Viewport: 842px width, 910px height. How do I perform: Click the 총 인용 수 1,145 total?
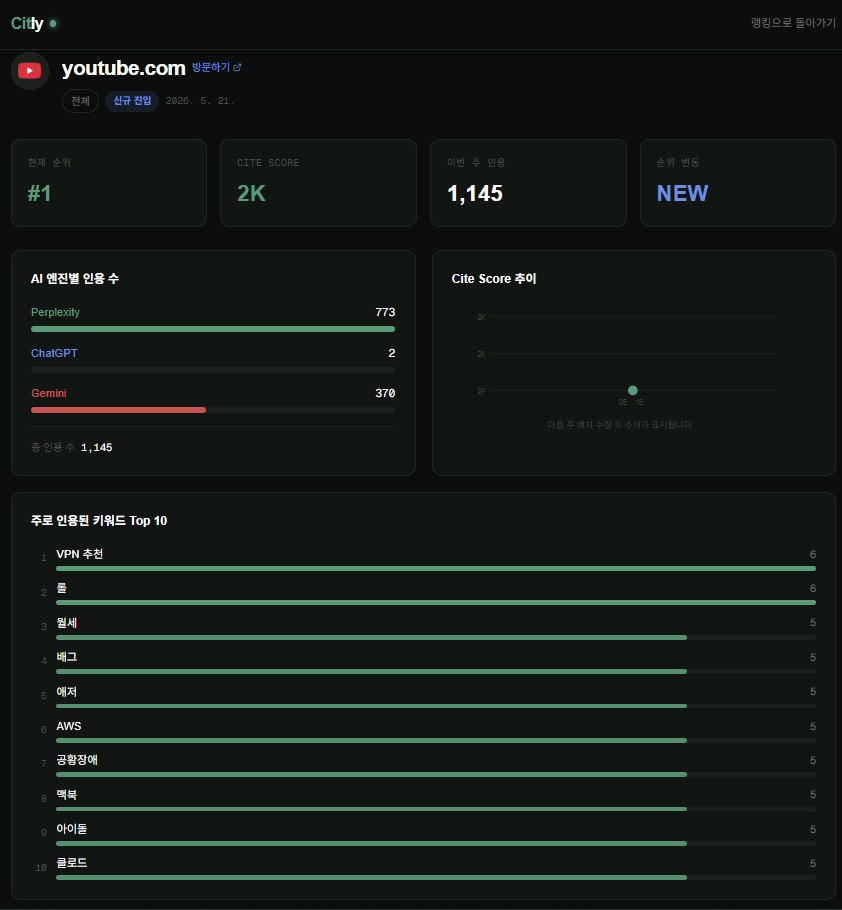71,447
